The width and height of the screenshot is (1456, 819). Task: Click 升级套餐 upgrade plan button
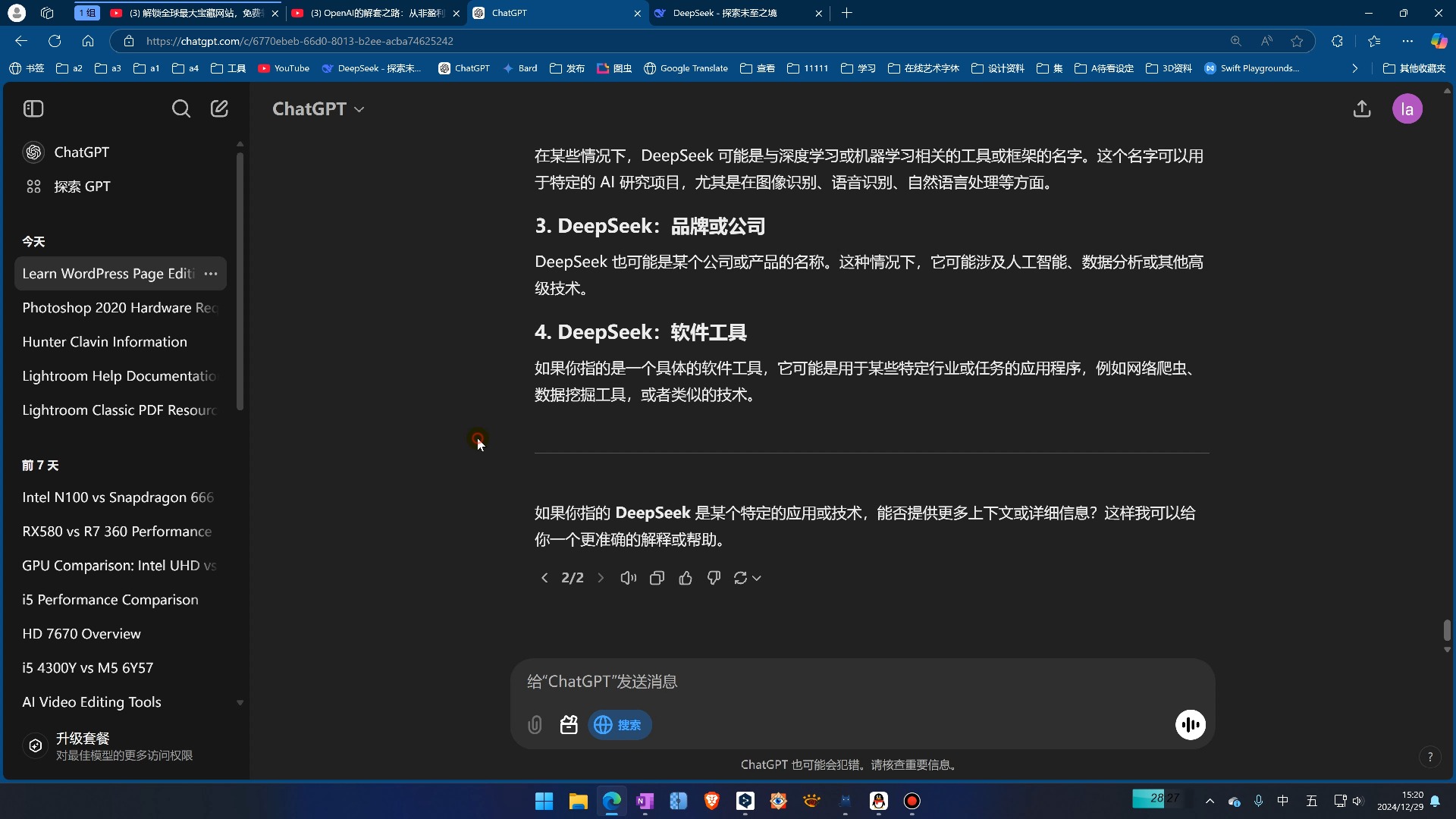[121, 746]
